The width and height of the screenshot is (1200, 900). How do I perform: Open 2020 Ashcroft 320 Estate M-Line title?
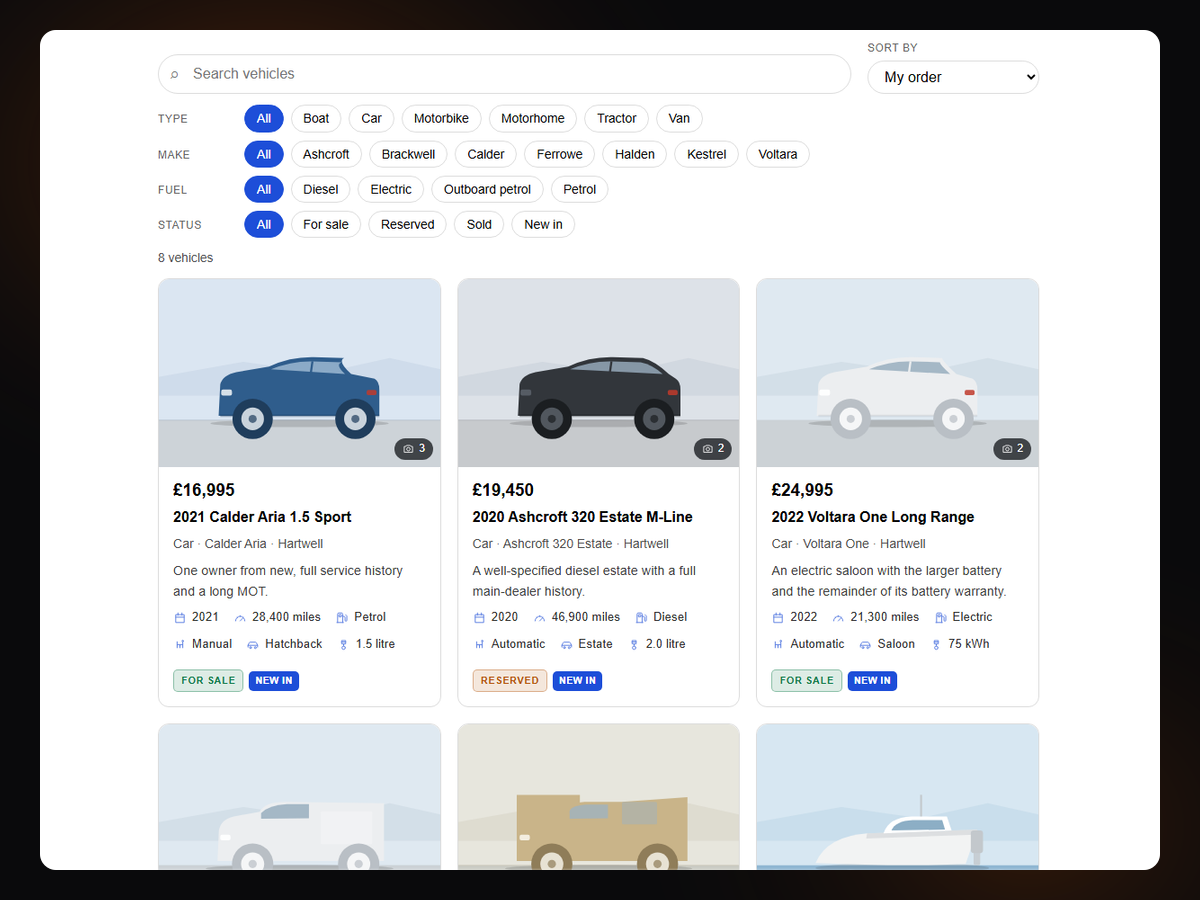(x=582, y=517)
